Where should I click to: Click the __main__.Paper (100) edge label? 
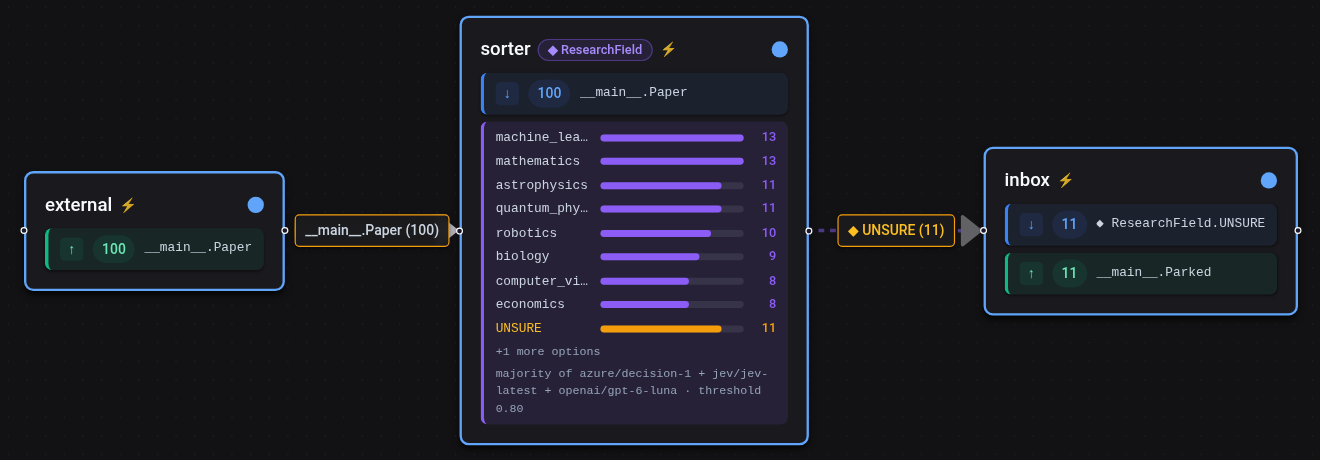[372, 230]
